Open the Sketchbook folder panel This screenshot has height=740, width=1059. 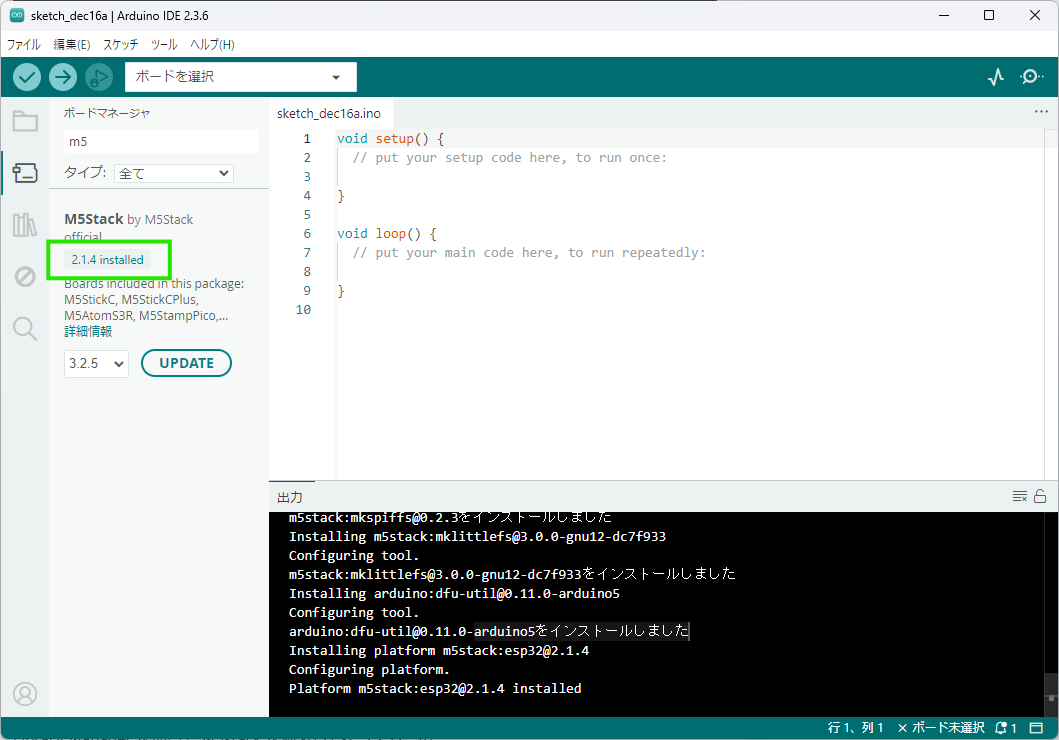tap(25, 122)
